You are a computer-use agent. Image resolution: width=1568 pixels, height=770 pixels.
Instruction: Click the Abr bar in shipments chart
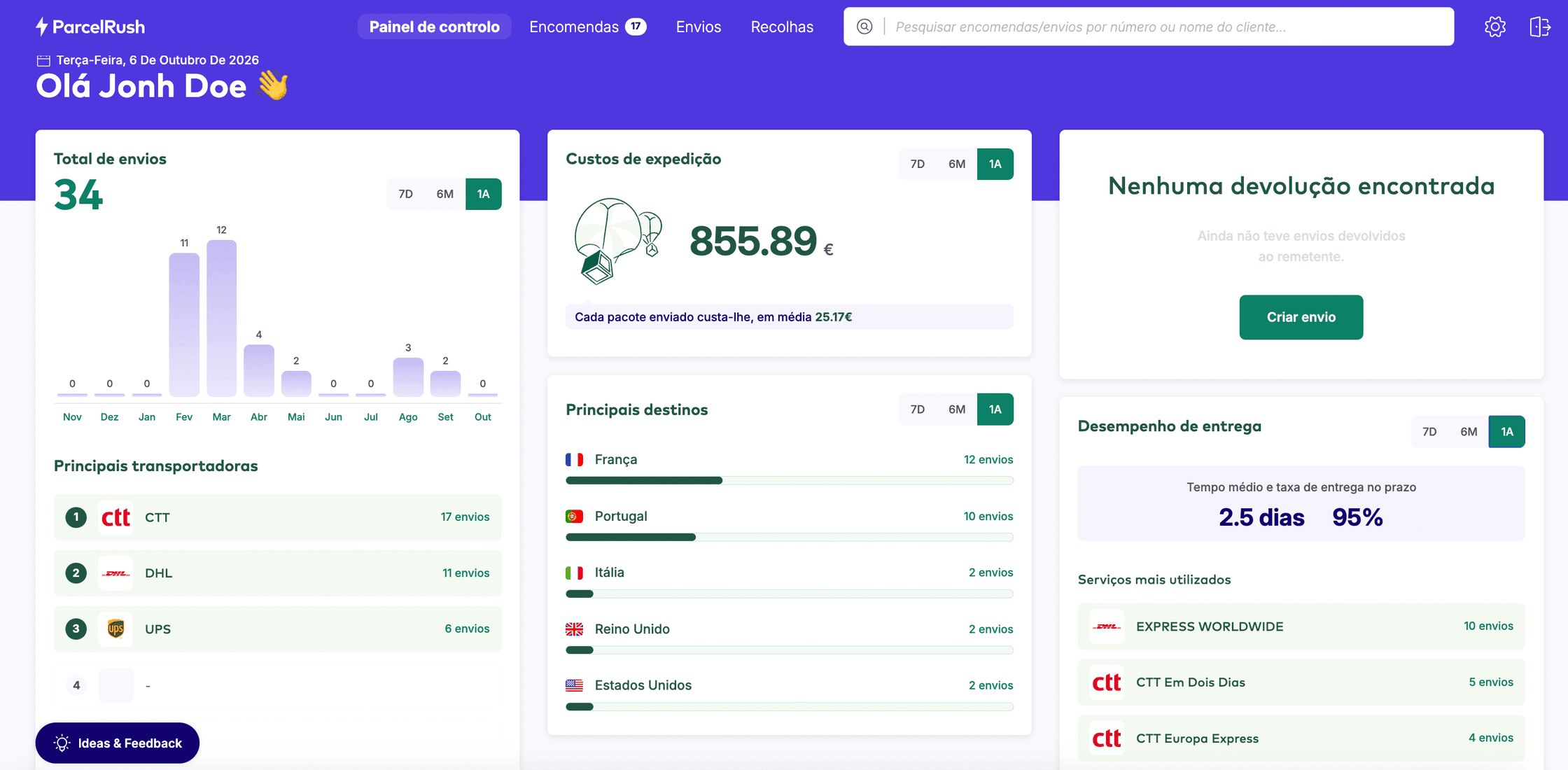point(259,371)
